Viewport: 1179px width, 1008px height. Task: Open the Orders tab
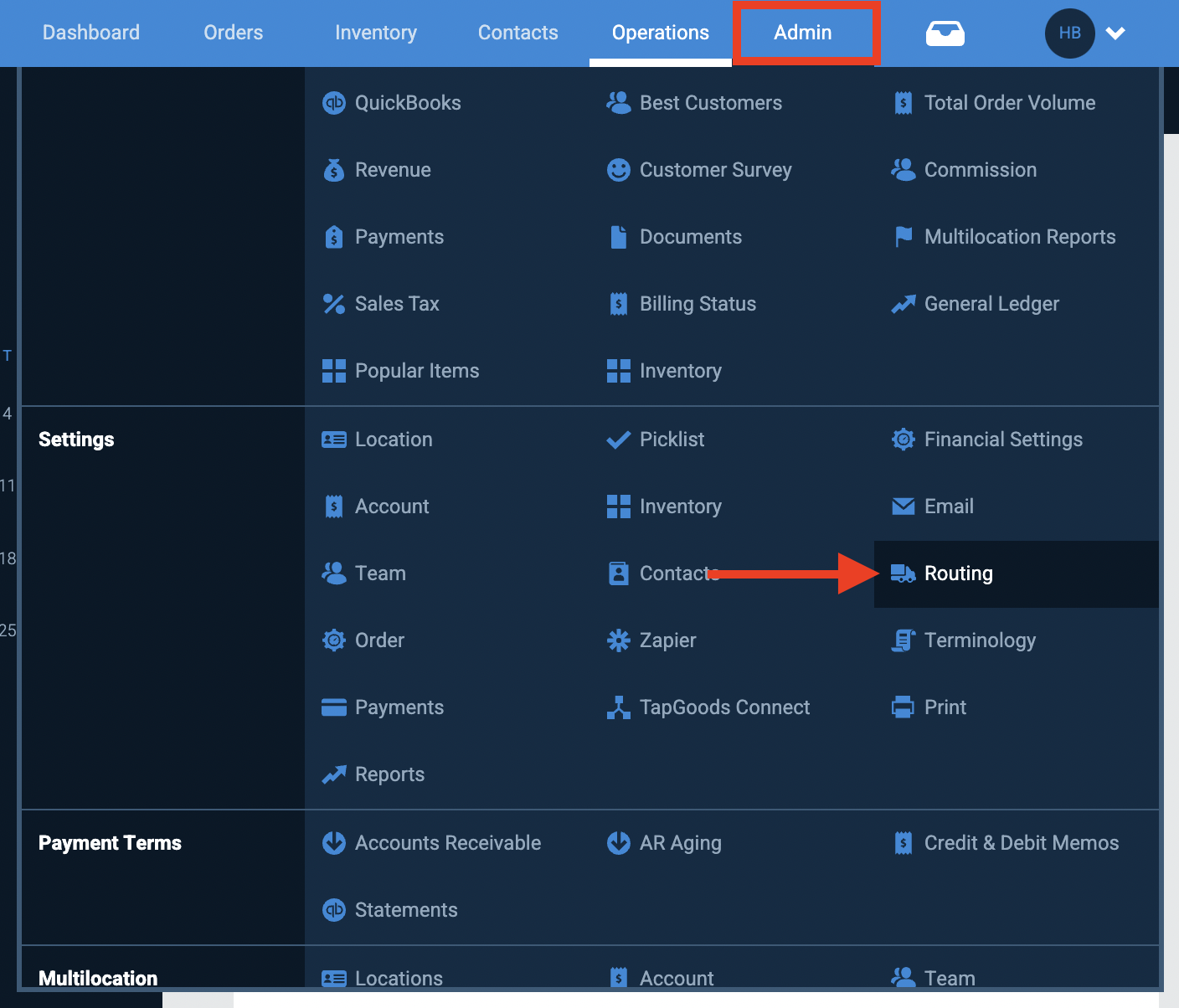(x=234, y=33)
